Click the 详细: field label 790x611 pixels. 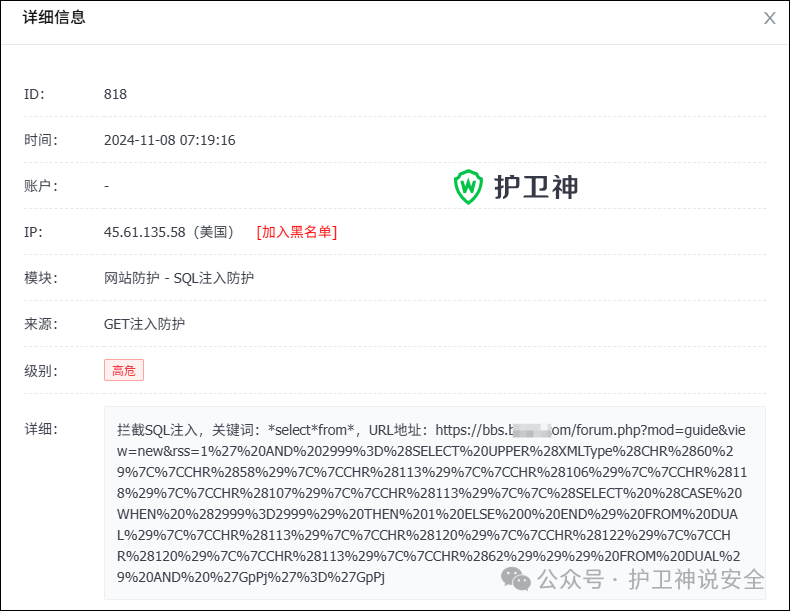[41, 429]
